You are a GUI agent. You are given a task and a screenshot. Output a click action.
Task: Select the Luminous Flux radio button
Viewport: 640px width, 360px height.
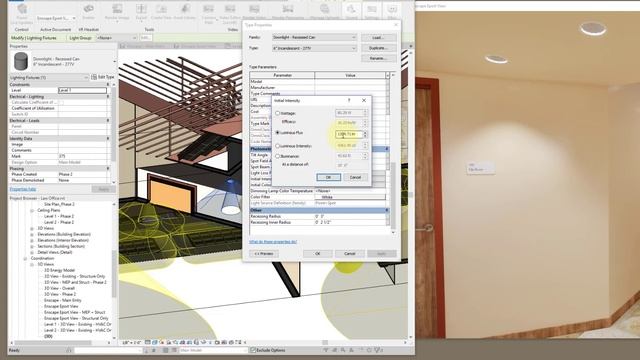(278, 133)
